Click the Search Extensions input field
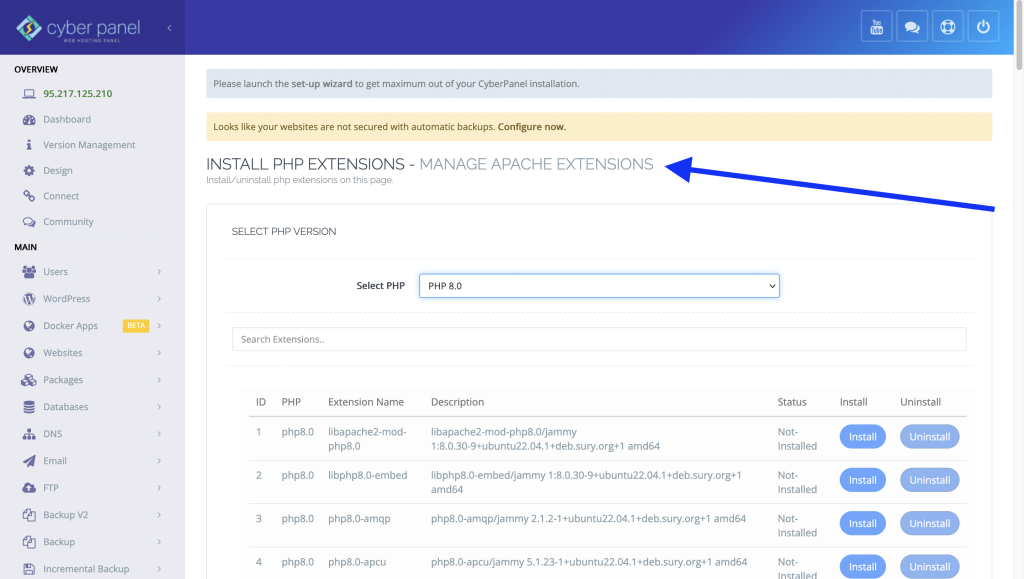 click(599, 339)
